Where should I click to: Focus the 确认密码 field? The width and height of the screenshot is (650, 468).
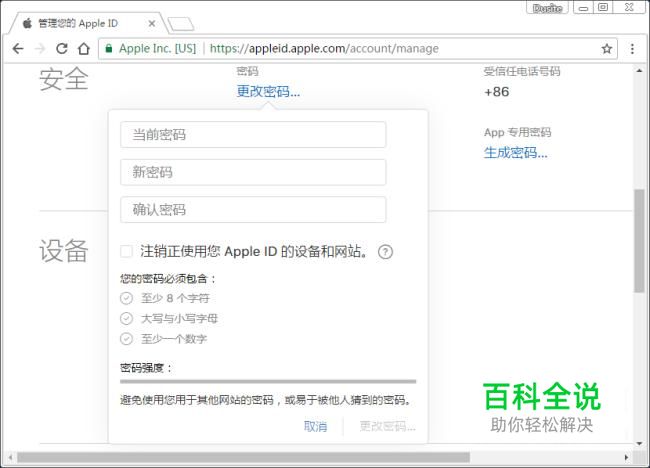pos(253,210)
